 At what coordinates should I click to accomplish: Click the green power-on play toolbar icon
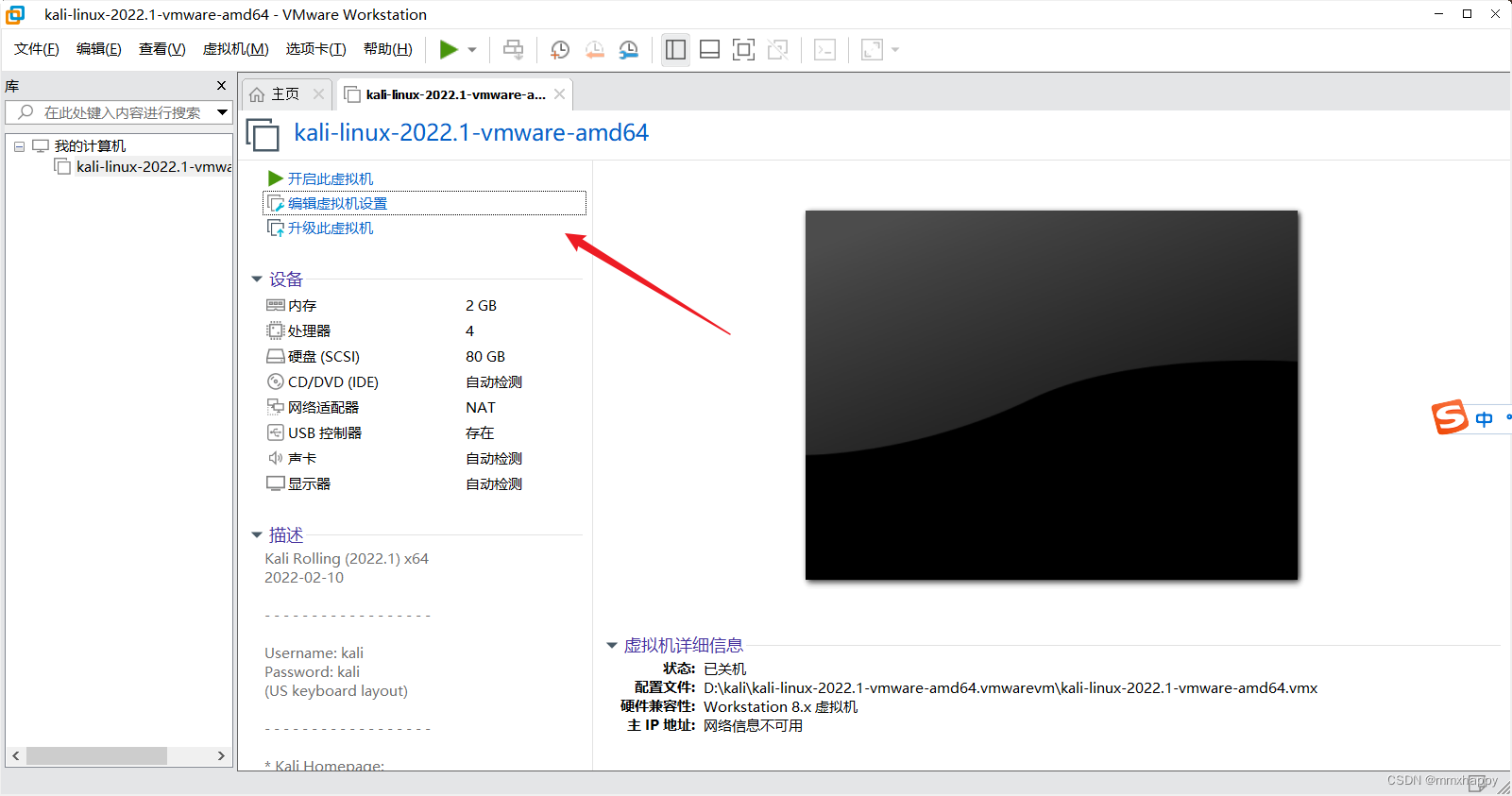coord(449,50)
